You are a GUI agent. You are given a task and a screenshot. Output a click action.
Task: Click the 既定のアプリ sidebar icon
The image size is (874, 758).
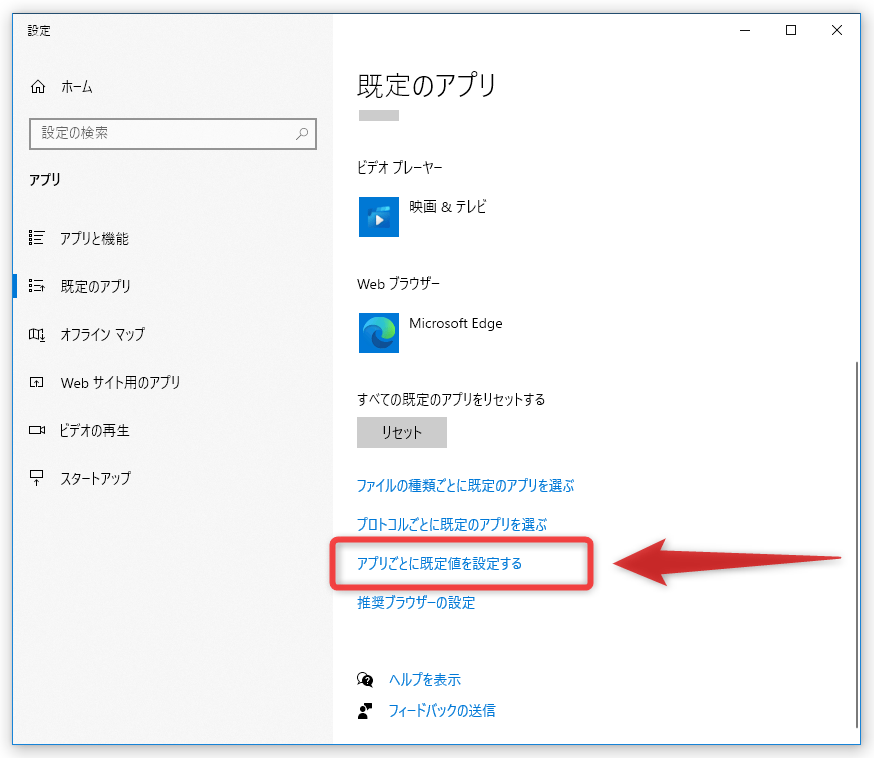(37, 286)
